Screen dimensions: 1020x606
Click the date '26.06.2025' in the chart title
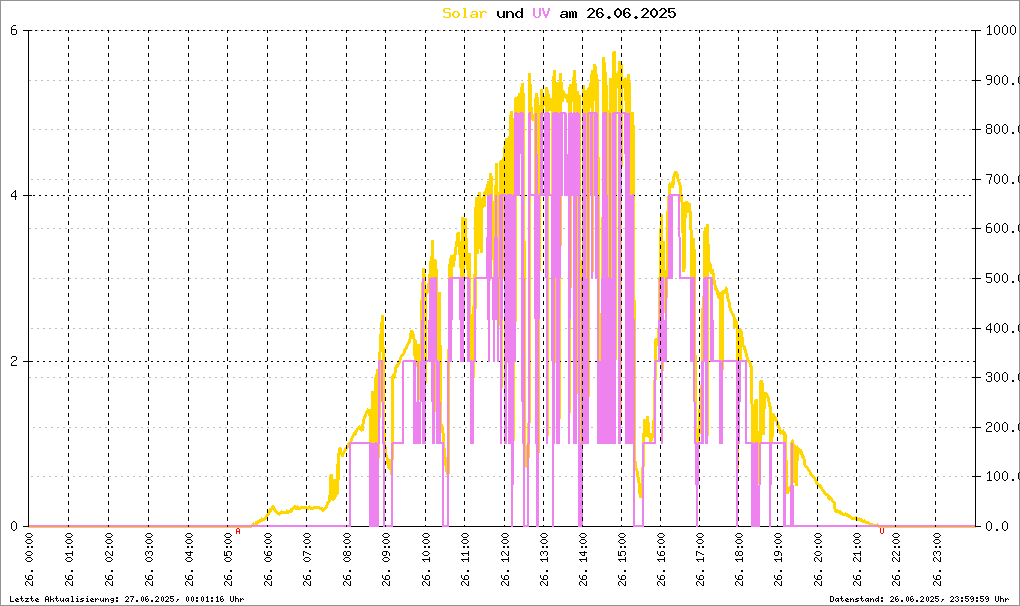tap(631, 13)
